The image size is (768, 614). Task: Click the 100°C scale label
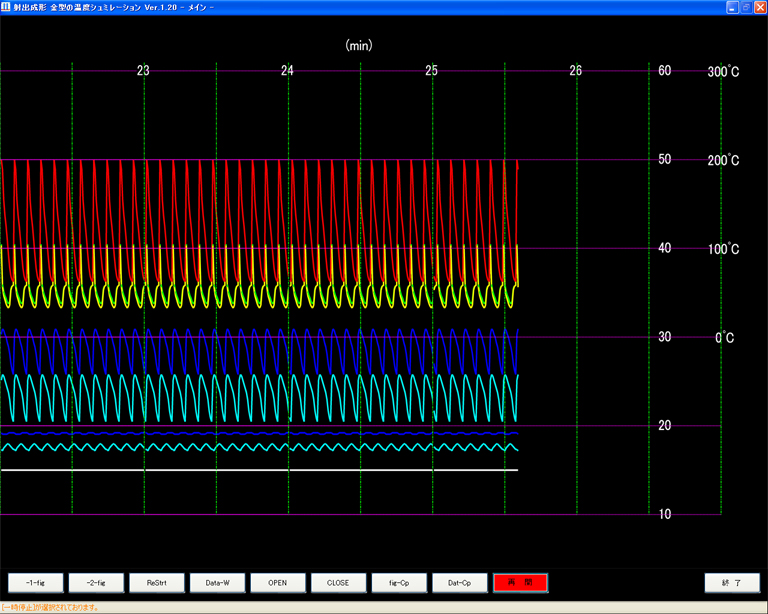(x=723, y=249)
